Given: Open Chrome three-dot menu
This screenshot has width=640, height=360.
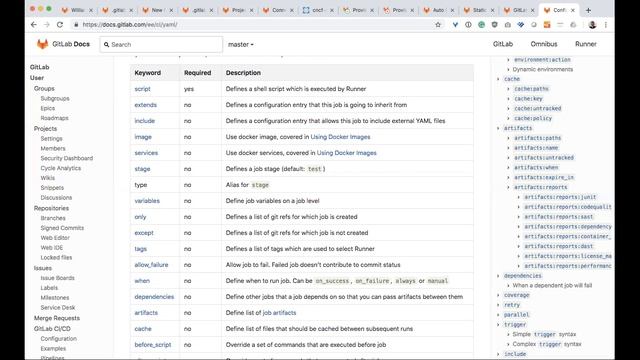Looking at the screenshot, I should coord(606,24).
